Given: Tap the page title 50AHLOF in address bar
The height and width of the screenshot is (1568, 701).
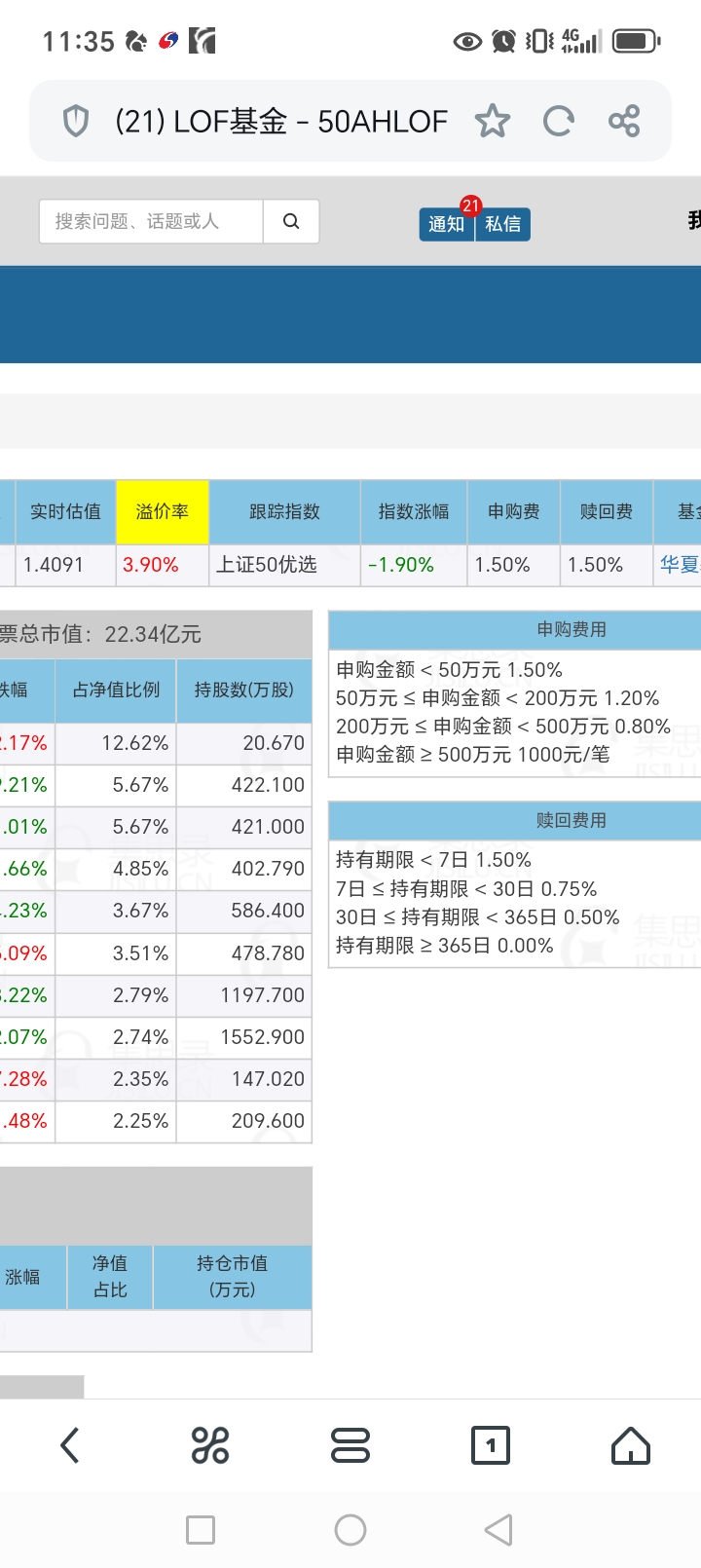Looking at the screenshot, I should point(280,122).
